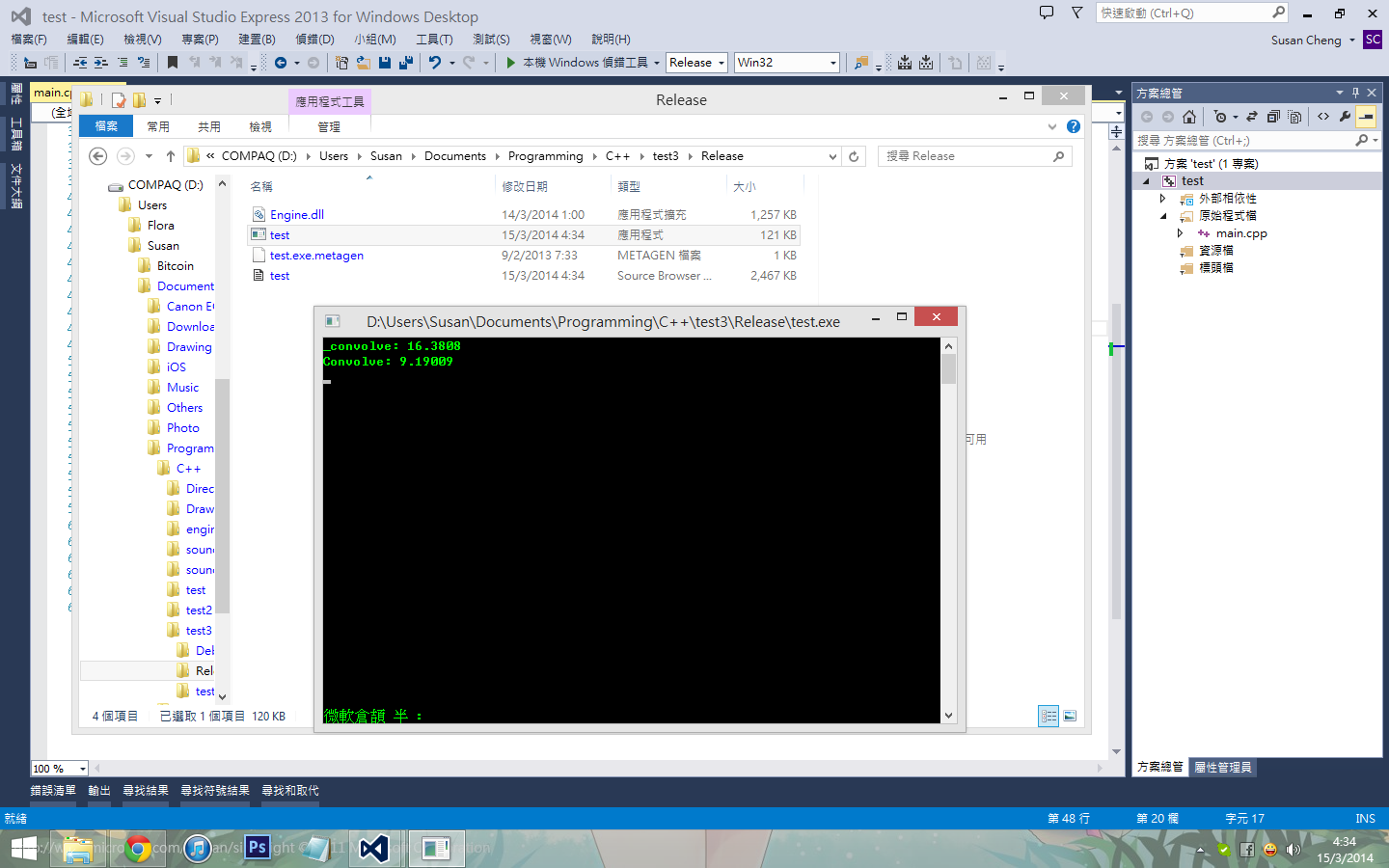Viewport: 1389px width, 868px height.
Task: Switch Explorer to large icons view
Action: pyautogui.click(x=1070, y=716)
